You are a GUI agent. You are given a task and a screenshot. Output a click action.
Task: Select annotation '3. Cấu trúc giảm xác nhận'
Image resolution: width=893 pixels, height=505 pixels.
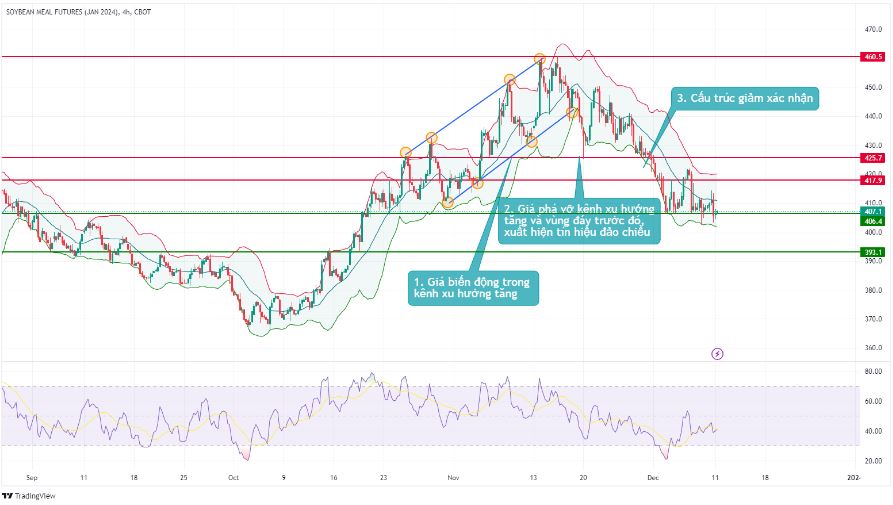pos(746,98)
